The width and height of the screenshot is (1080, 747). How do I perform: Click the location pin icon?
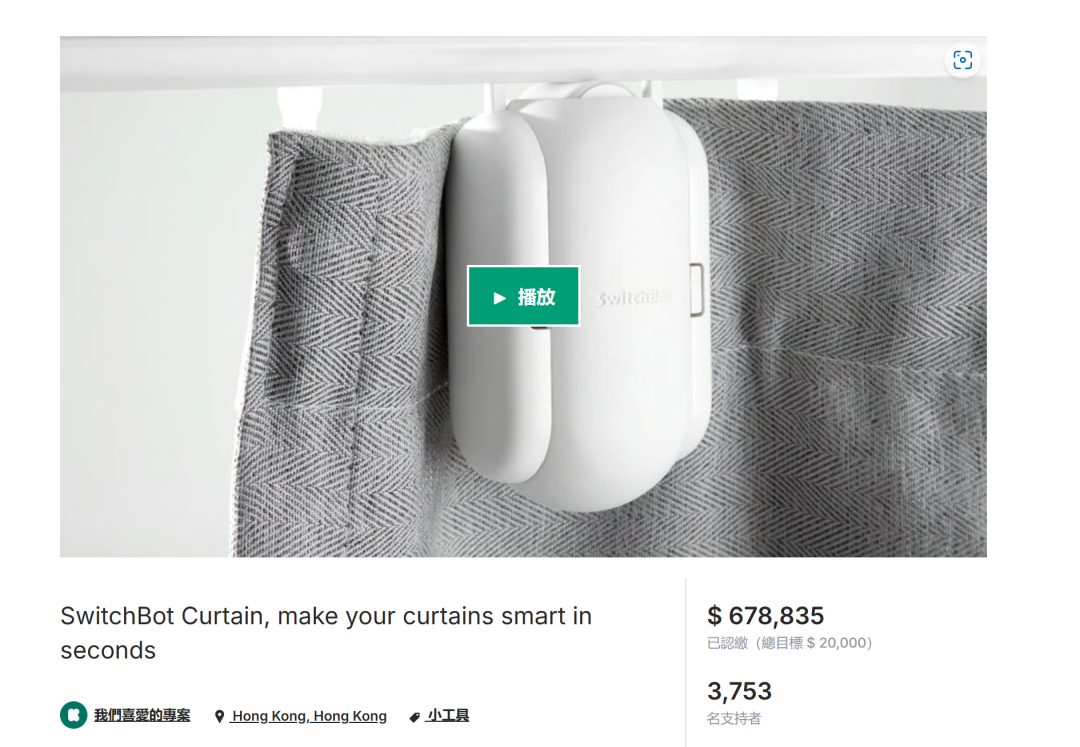click(219, 717)
